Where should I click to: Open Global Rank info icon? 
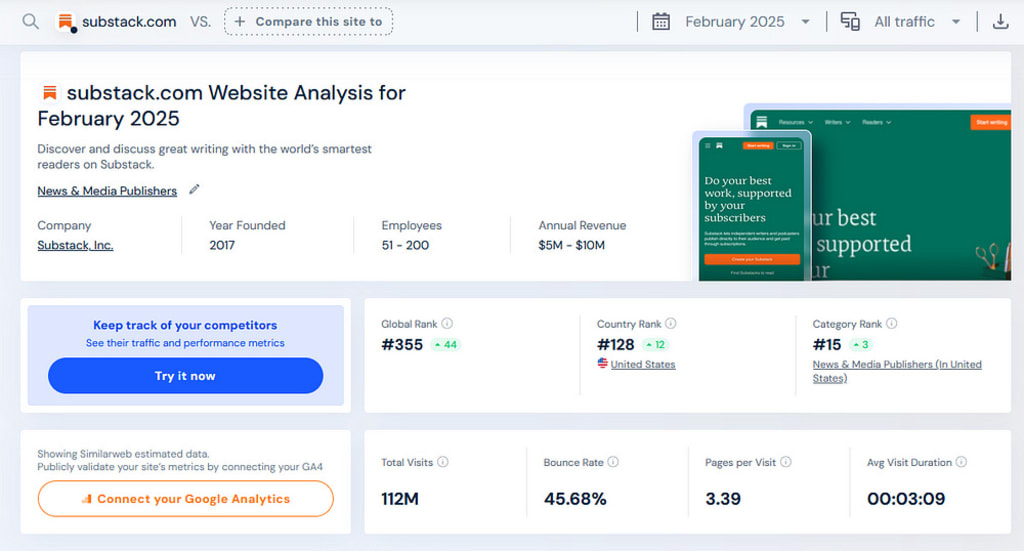click(x=447, y=323)
